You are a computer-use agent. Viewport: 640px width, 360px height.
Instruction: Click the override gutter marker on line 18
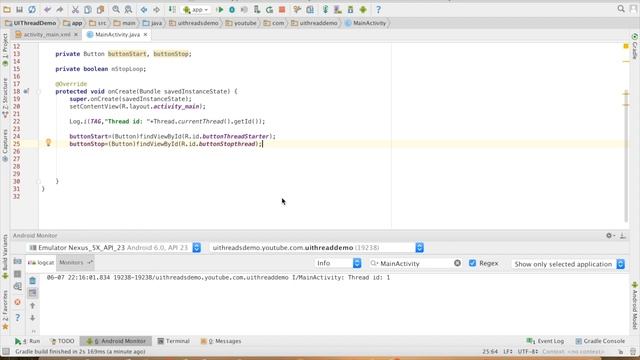[26, 91]
